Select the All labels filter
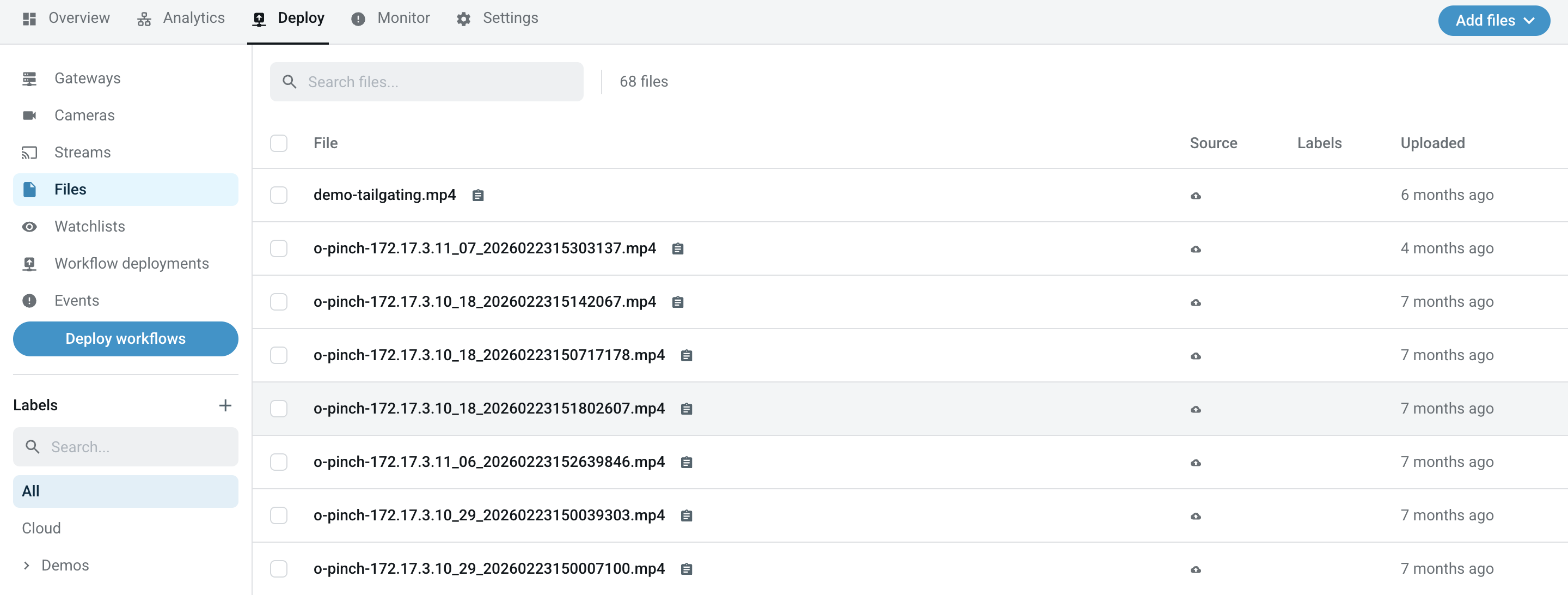Viewport: 1568px width, 595px height. [125, 491]
